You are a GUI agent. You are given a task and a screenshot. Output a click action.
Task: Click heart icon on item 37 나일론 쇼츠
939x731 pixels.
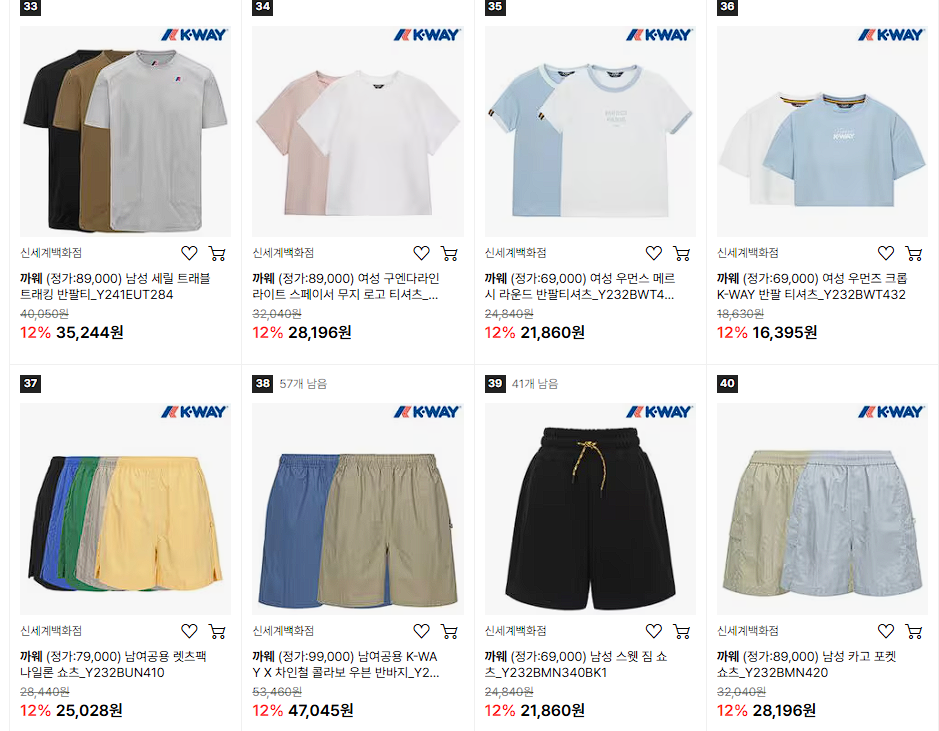pyautogui.click(x=189, y=631)
